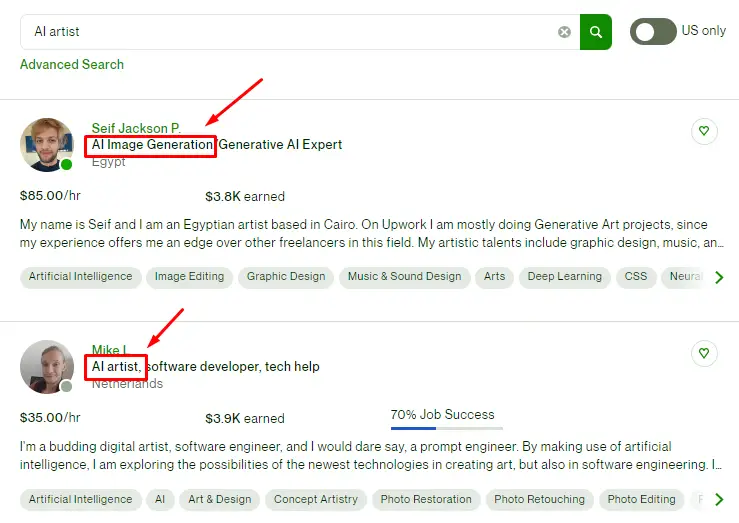Expand more skills for Mike L.
This screenshot has height=523, width=739.
(719, 499)
